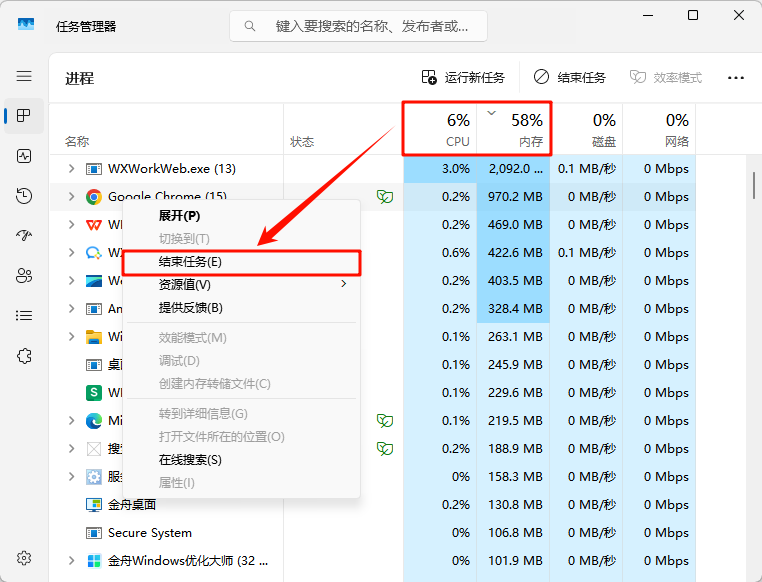
Task: Click 结束任务 button in the toolbar
Action: click(x=569, y=77)
